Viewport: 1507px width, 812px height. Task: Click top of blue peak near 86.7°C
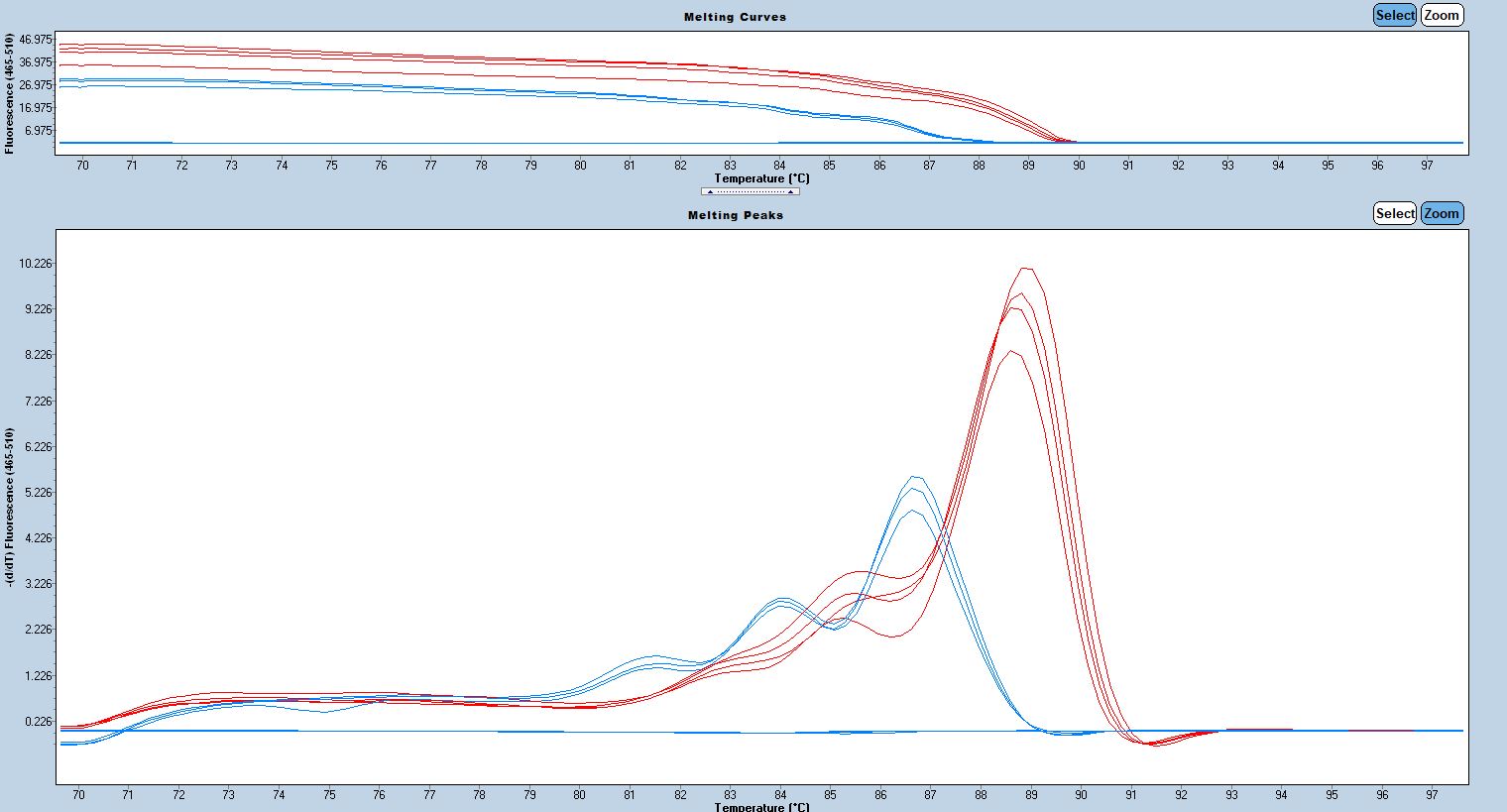pos(915,477)
